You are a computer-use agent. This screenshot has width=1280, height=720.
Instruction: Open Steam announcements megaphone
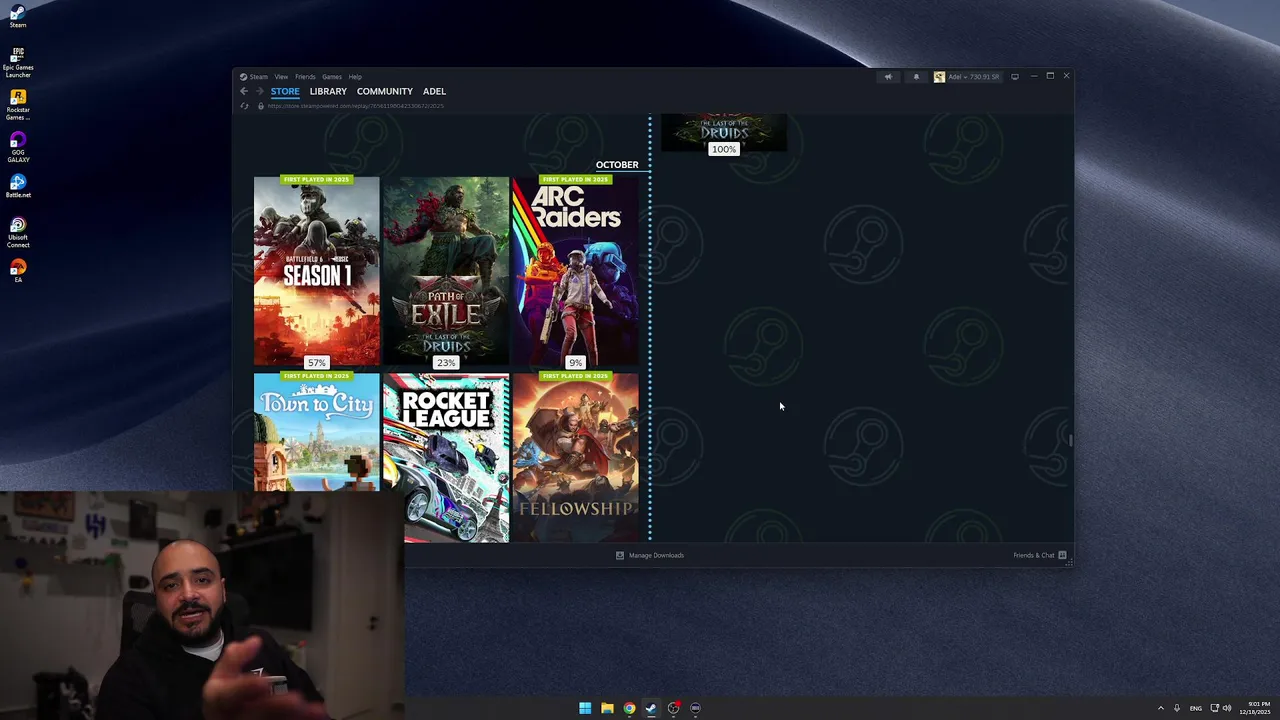click(888, 77)
